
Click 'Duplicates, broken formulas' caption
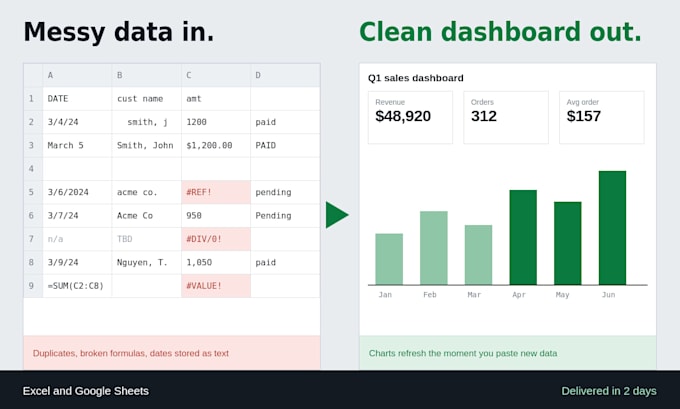[x=131, y=353]
